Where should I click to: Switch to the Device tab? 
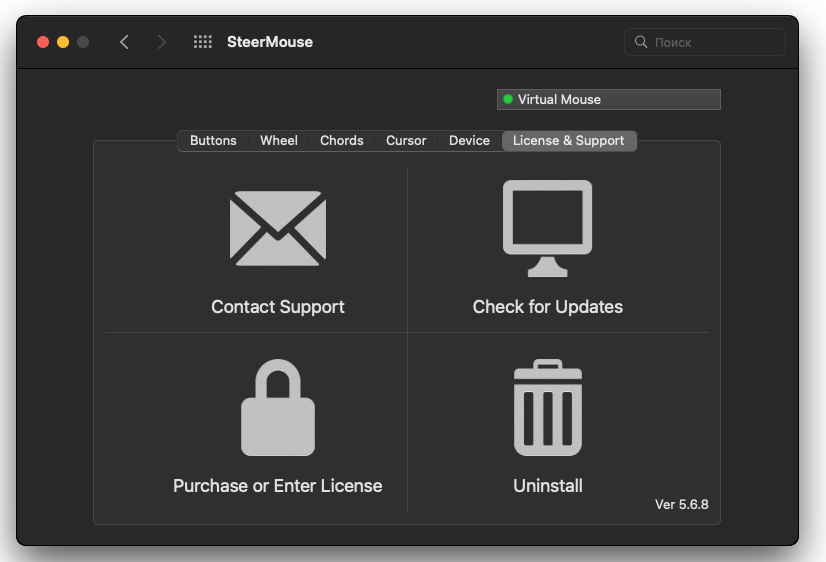tap(469, 141)
